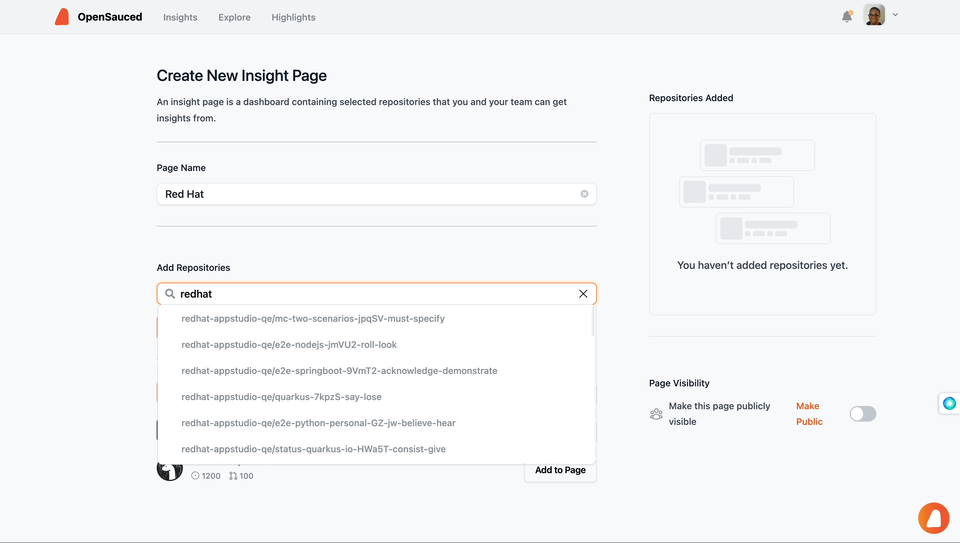
Task: Clear the repository search with X
Action: [x=583, y=294]
